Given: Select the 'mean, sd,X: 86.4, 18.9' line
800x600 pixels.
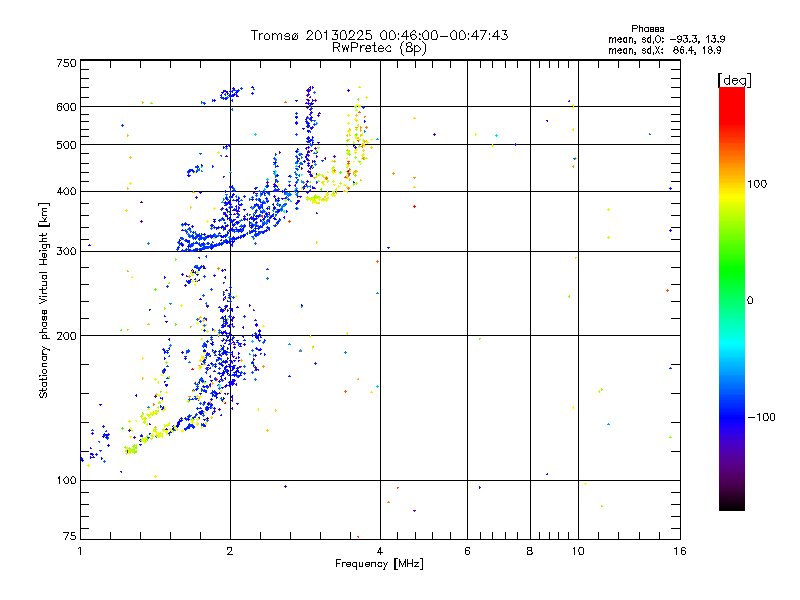Looking at the screenshot, I should [x=665, y=50].
